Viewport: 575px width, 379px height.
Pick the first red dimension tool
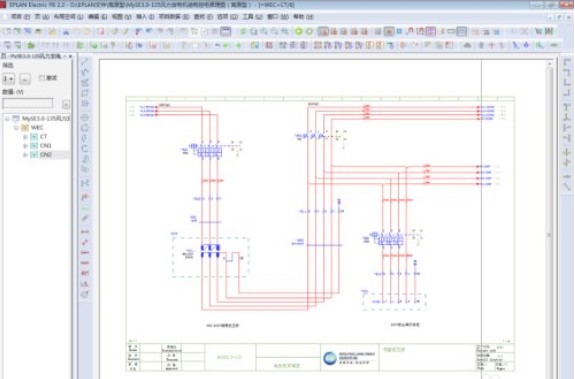(x=85, y=232)
